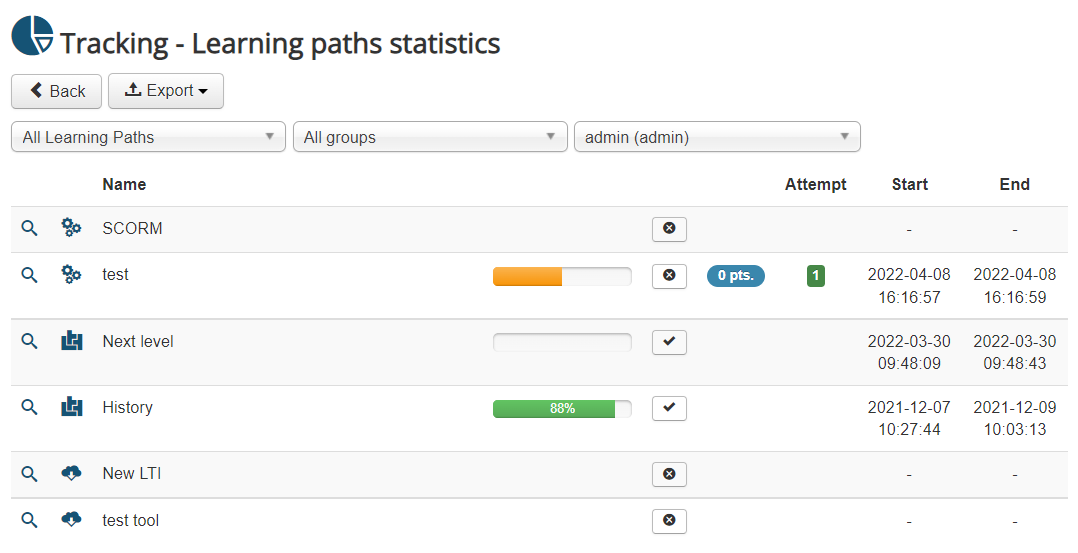Click the 0 pts. score badge

735,276
